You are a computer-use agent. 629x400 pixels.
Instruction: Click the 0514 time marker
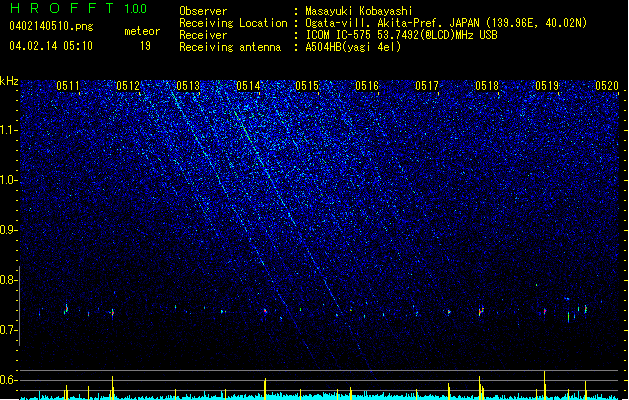pos(248,86)
